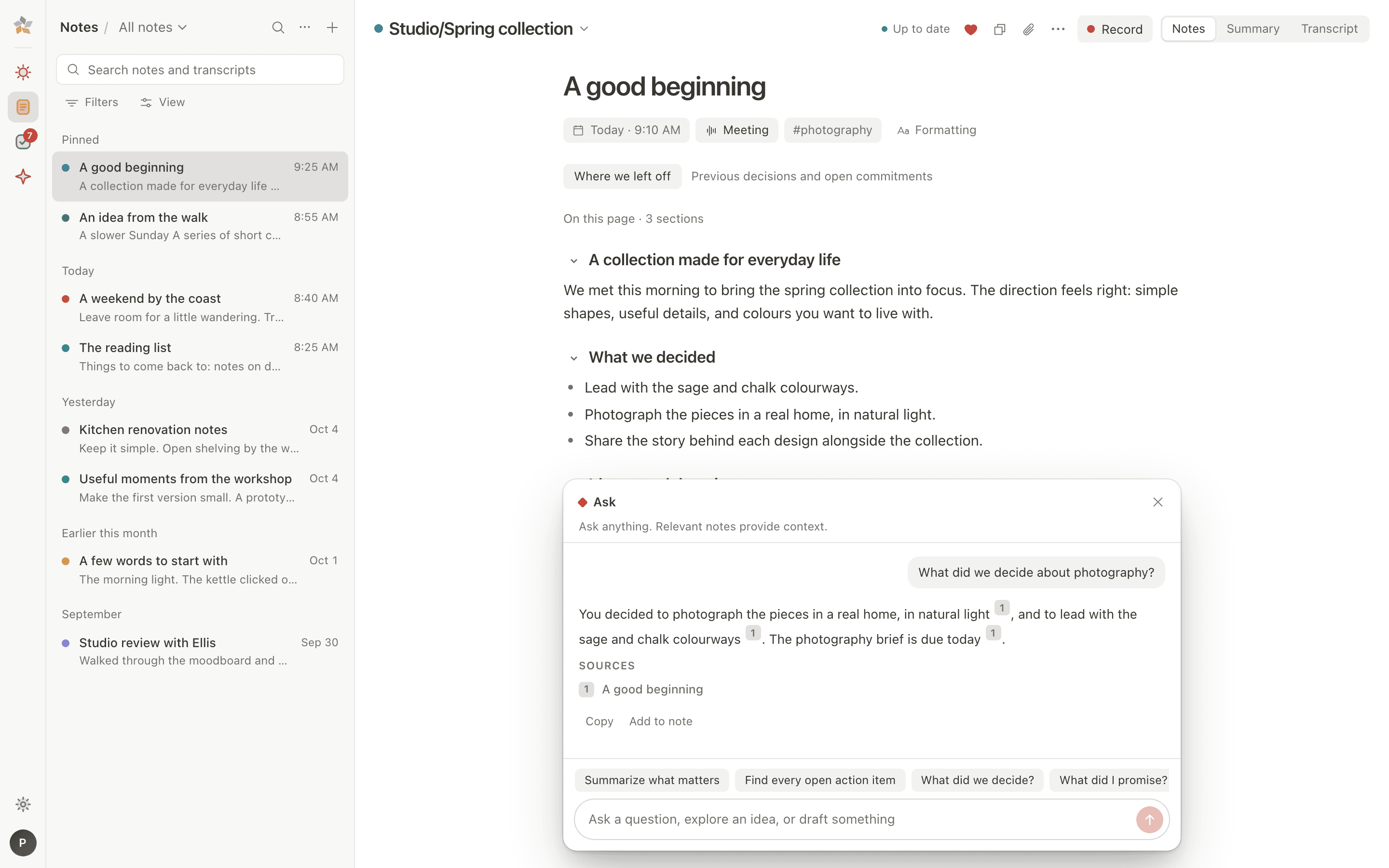The image size is (1389, 868).
Task: Open the All notes dropdown
Action: (x=153, y=27)
